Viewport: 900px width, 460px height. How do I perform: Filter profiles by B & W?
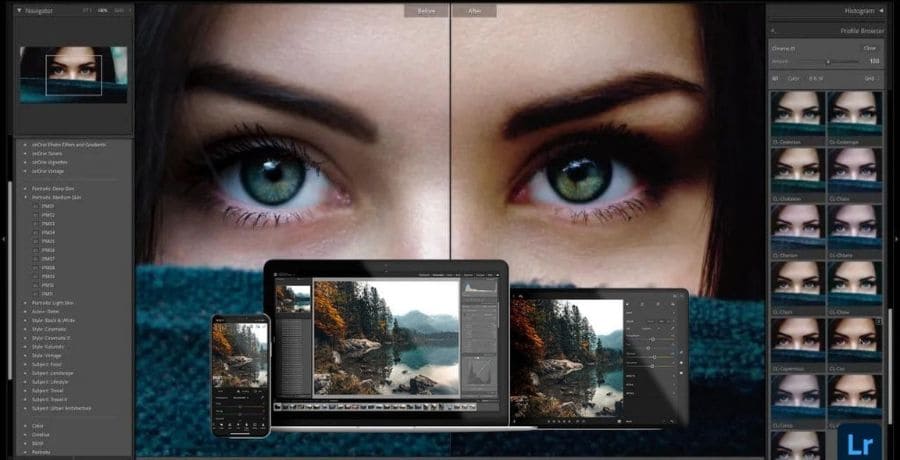(814, 78)
